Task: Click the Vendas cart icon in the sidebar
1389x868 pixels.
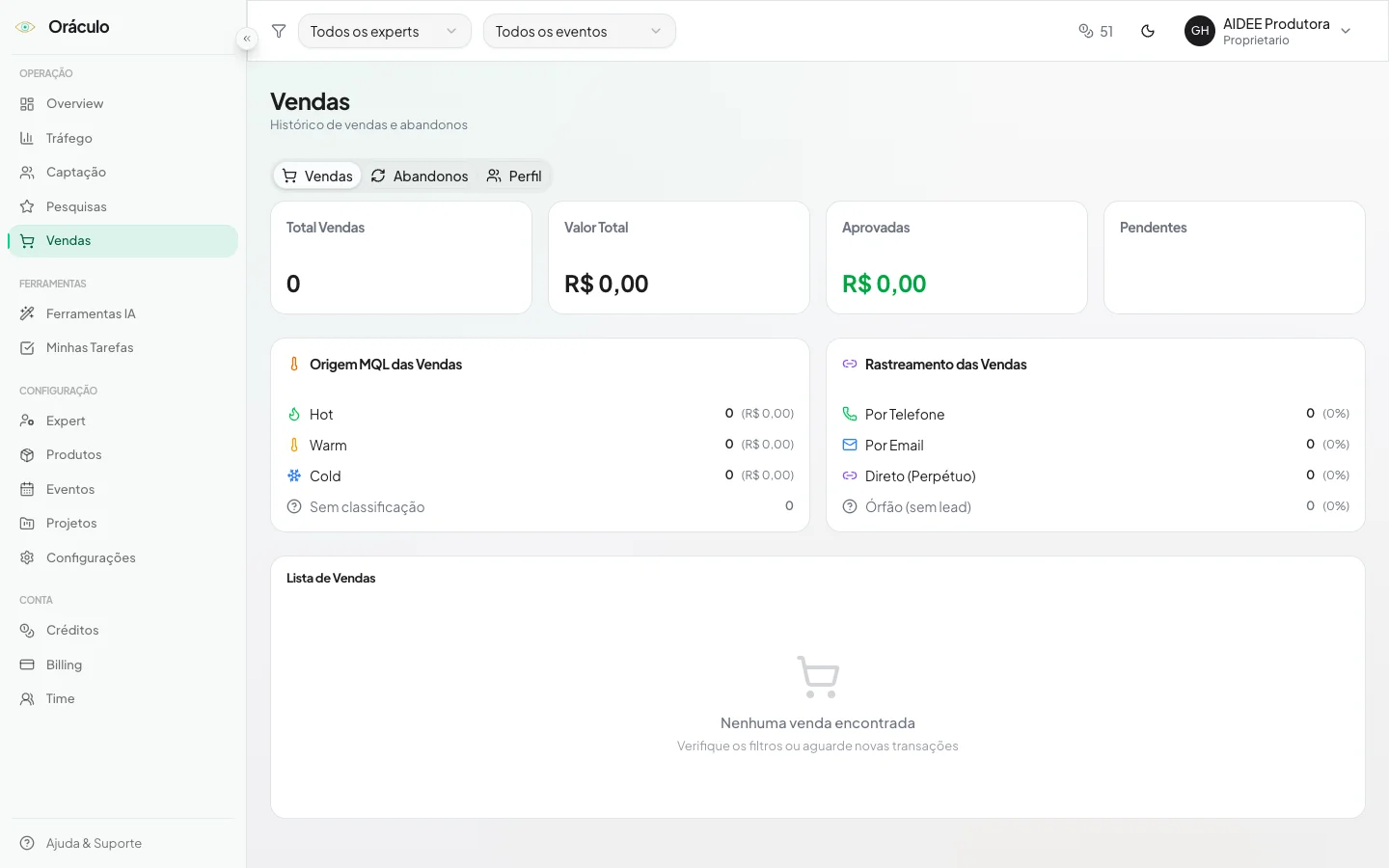Action: point(27,241)
